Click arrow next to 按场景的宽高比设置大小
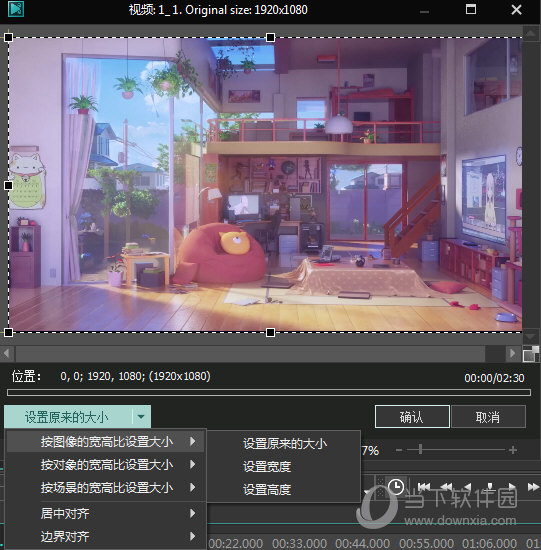 (192, 487)
